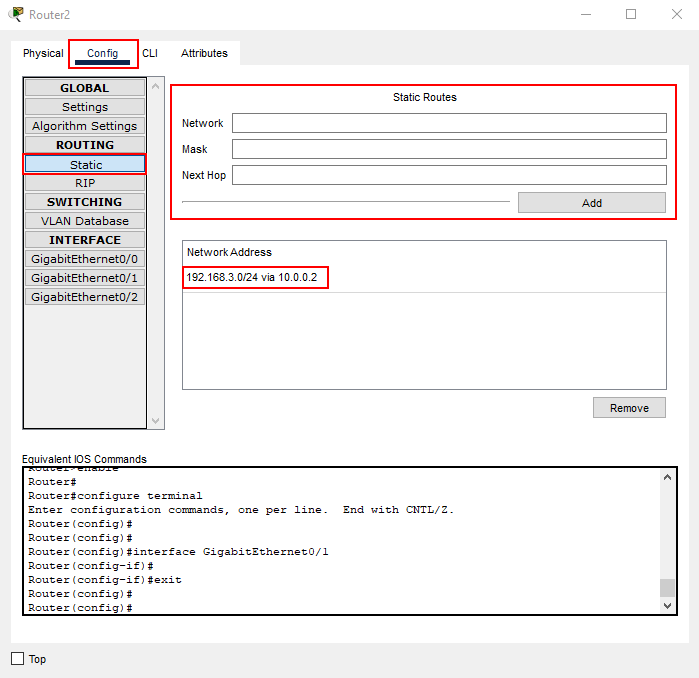Add the static route
Image resolution: width=699 pixels, height=678 pixels.
coord(592,203)
